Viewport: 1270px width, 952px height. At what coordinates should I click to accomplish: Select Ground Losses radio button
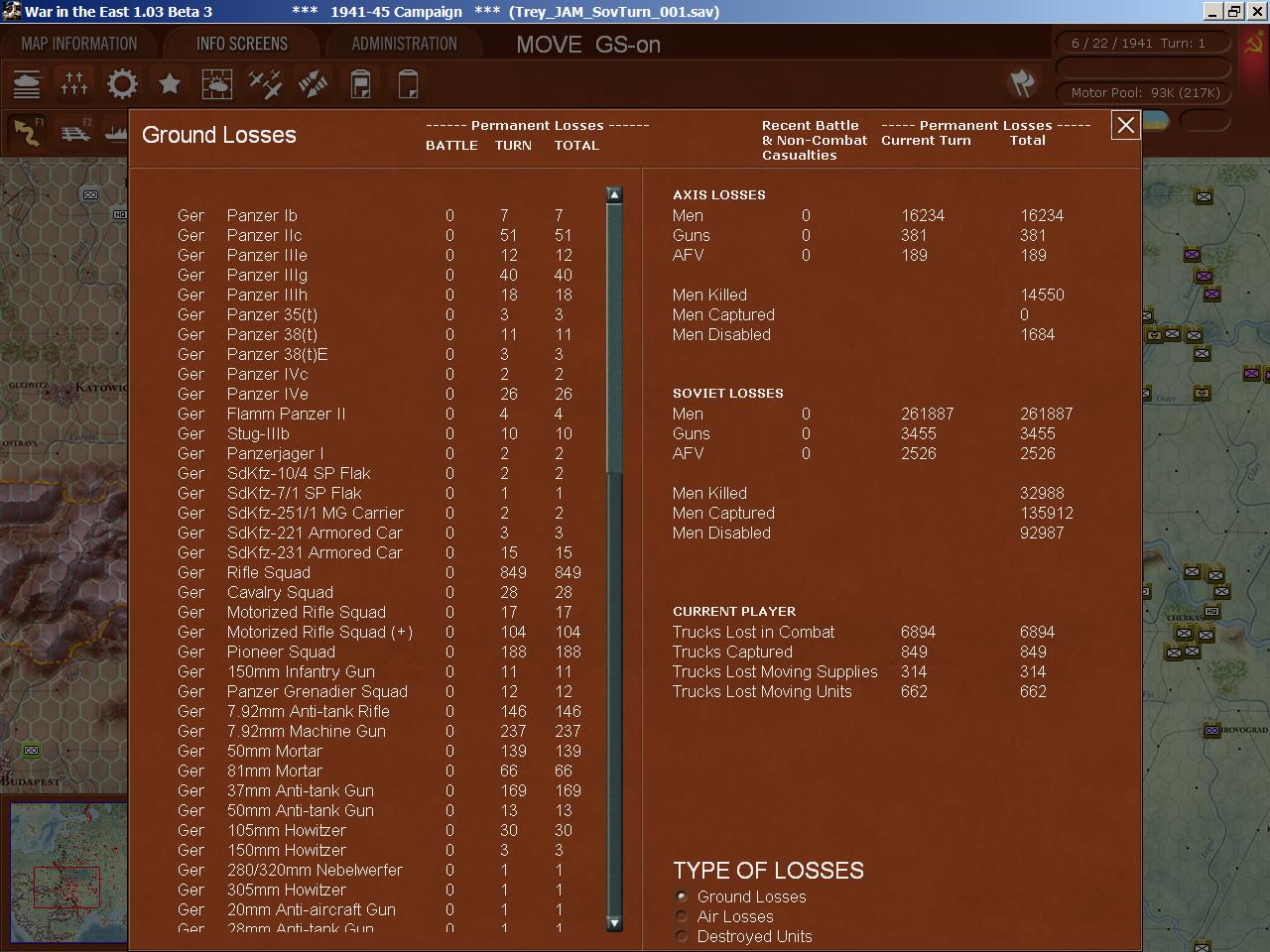pyautogui.click(x=682, y=896)
